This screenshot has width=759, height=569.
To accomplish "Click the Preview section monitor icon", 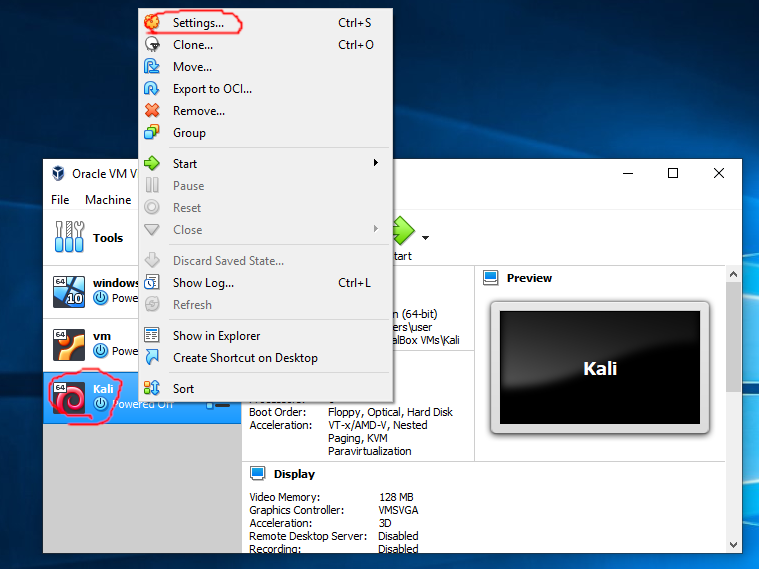I will tap(490, 277).
